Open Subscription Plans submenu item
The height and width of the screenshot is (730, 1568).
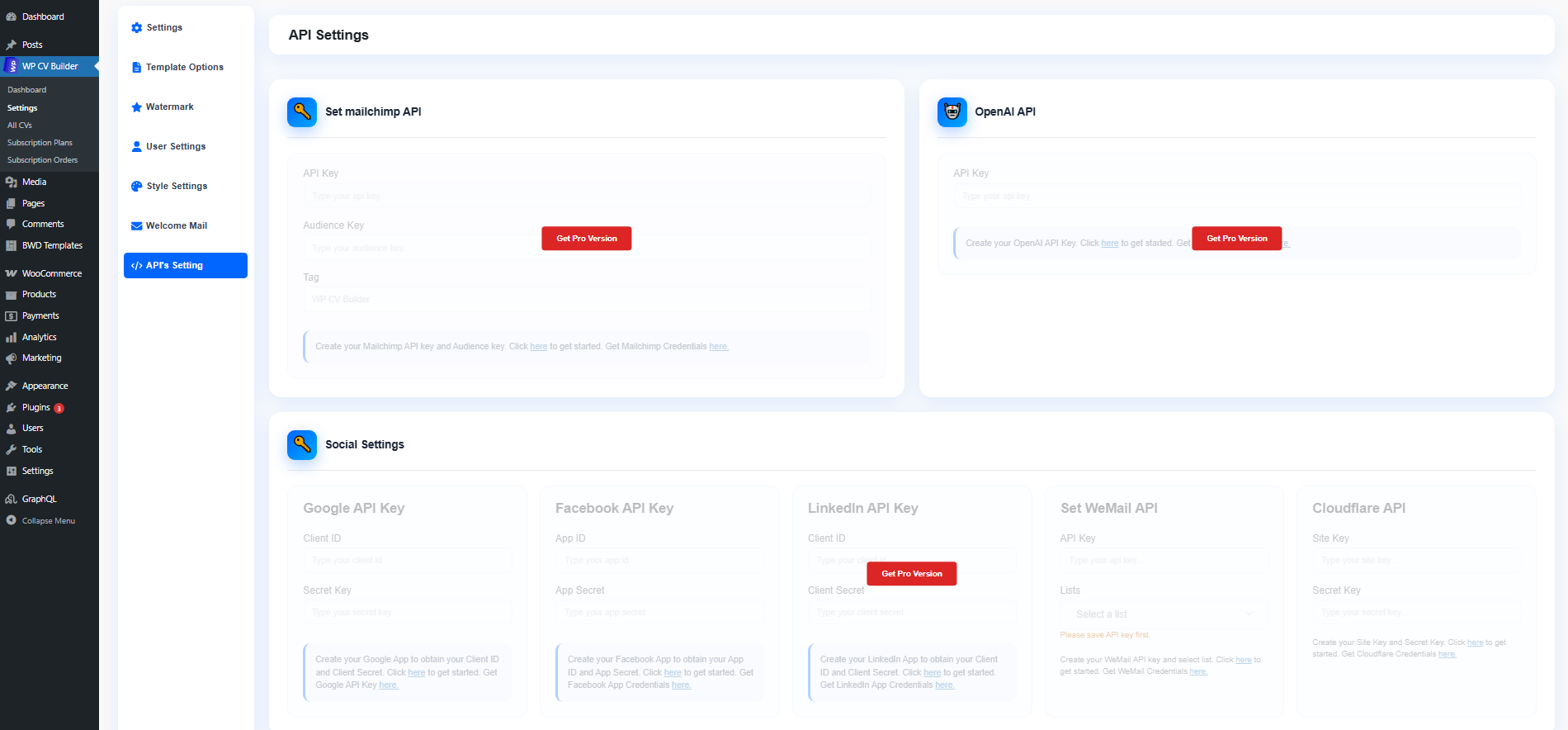click(x=40, y=142)
